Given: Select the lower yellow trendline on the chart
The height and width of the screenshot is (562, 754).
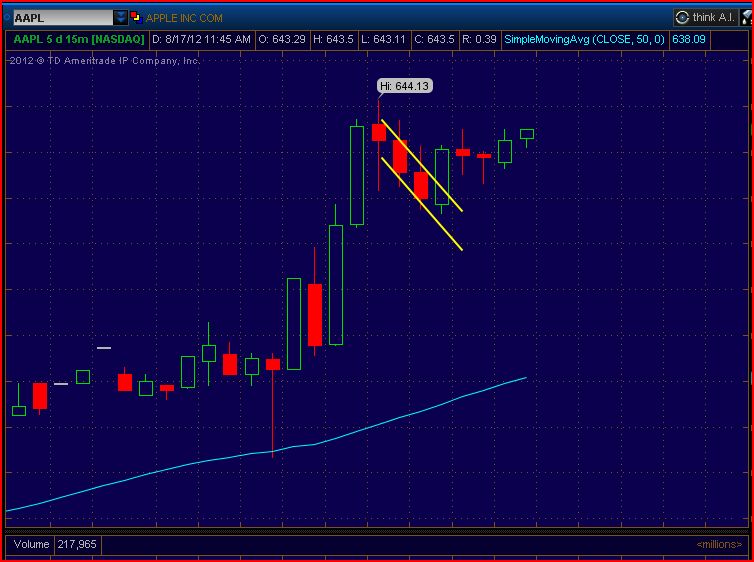Looking at the screenshot, I should pyautogui.click(x=422, y=204).
